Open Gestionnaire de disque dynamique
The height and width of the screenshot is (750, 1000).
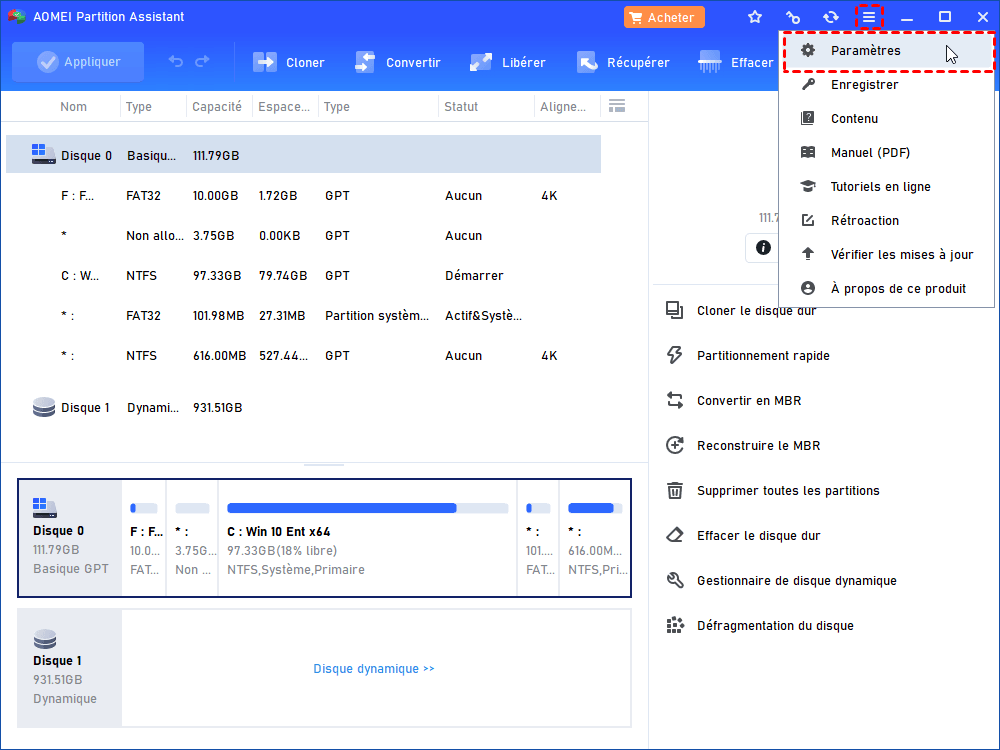coord(781,580)
